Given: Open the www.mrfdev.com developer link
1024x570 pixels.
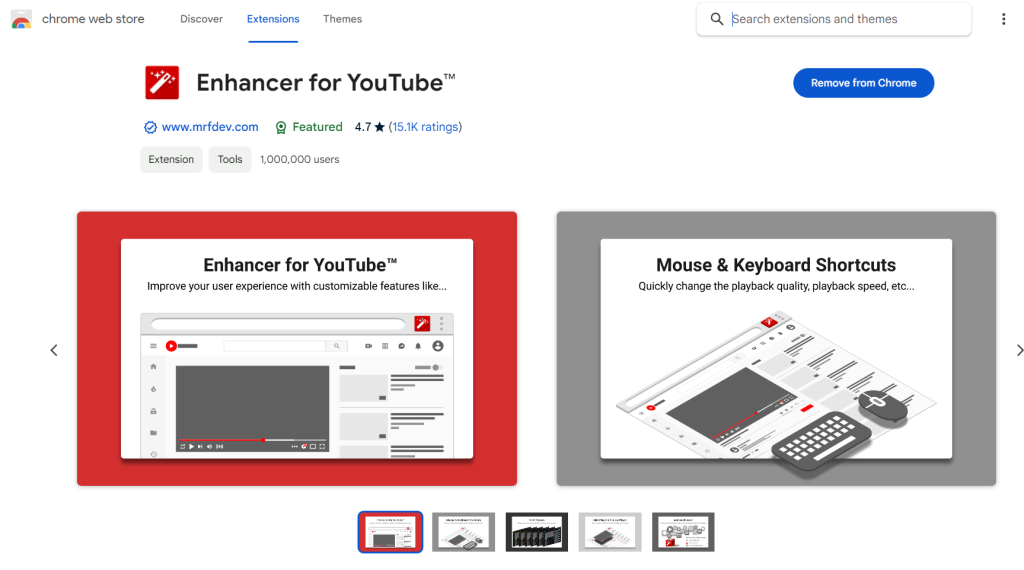Looking at the screenshot, I should point(210,127).
